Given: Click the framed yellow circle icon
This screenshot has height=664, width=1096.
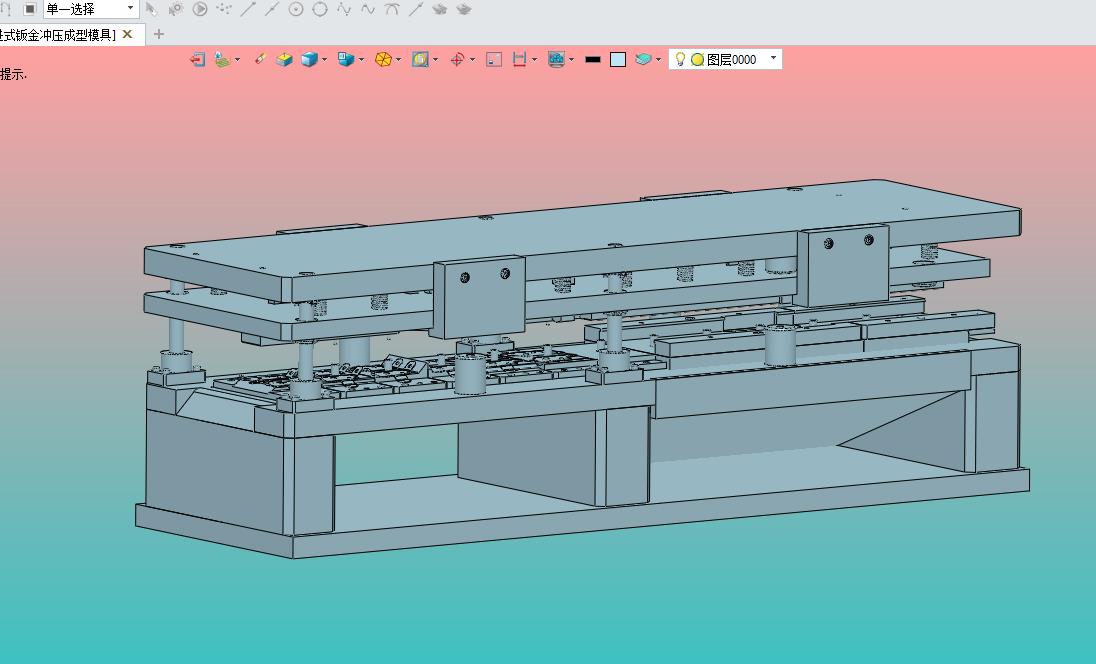Looking at the screenshot, I should (x=420, y=59).
